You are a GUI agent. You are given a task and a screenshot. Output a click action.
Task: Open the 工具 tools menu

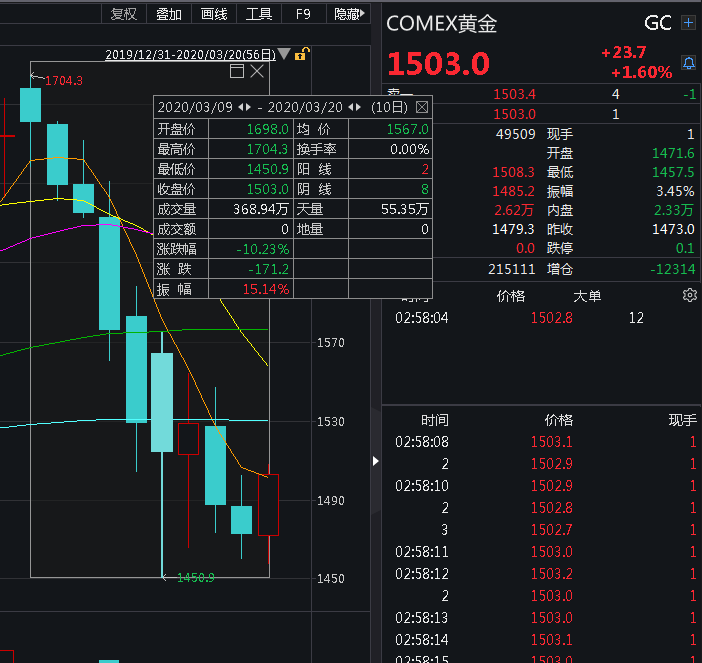259,14
